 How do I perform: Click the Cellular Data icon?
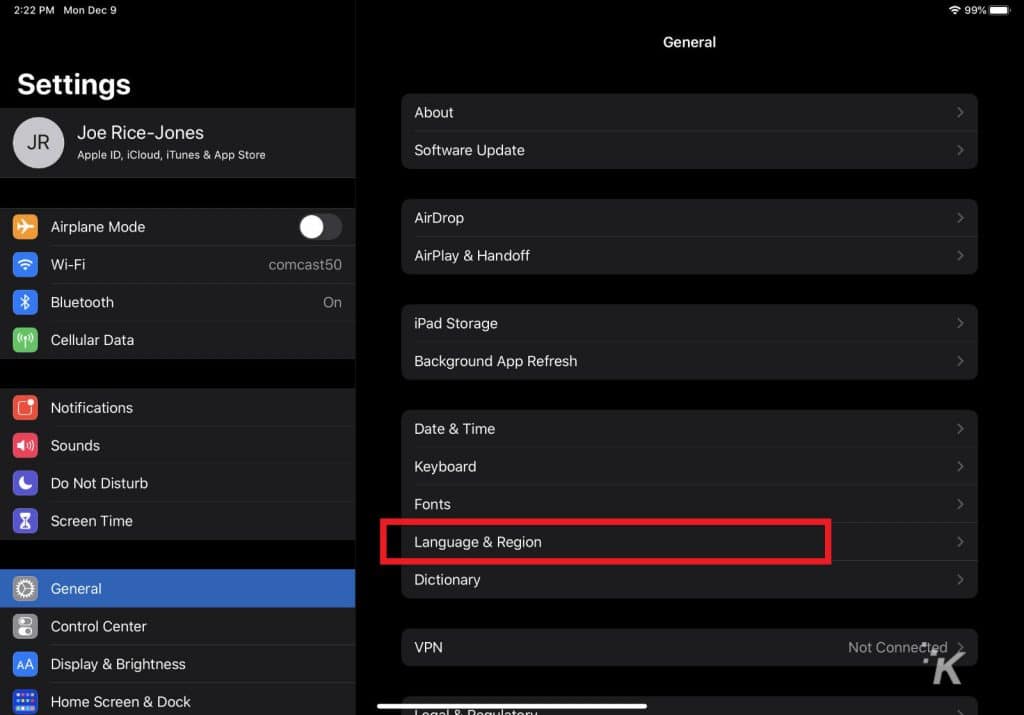coord(24,340)
